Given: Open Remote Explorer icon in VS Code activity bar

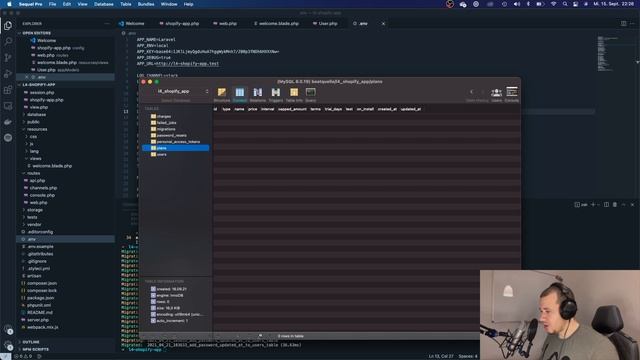Looking at the screenshot, I should 8,106.
